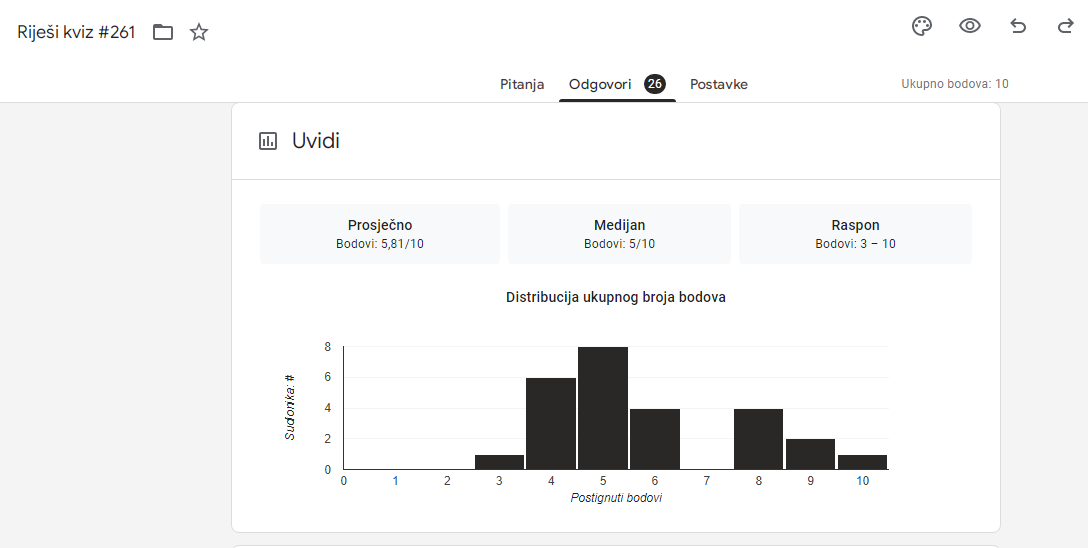This screenshot has width=1088, height=548.
Task: Click the Raspon score card
Action: click(x=855, y=234)
